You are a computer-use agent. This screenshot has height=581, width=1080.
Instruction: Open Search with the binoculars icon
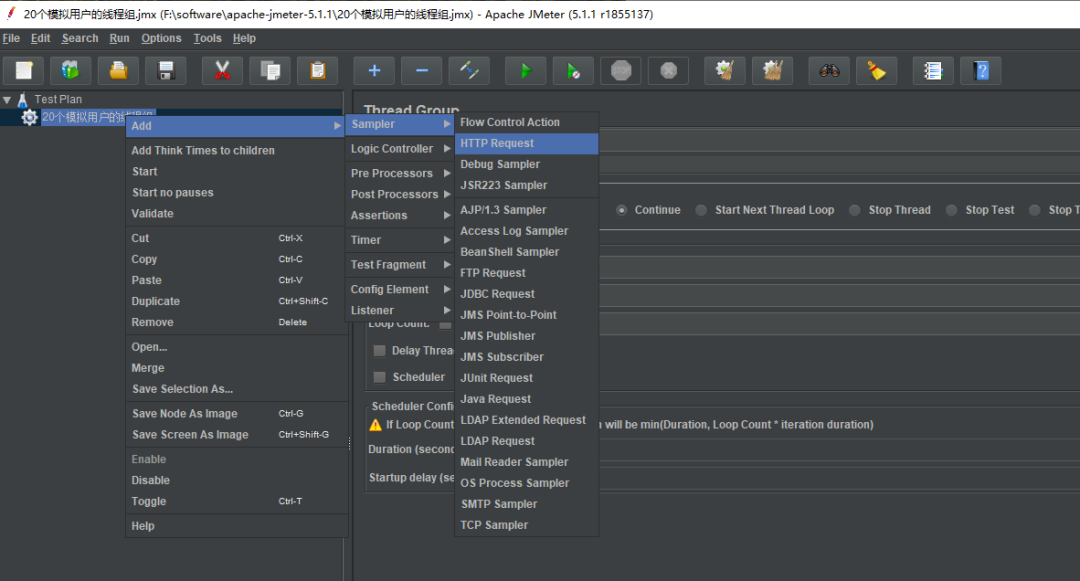[x=829, y=70]
